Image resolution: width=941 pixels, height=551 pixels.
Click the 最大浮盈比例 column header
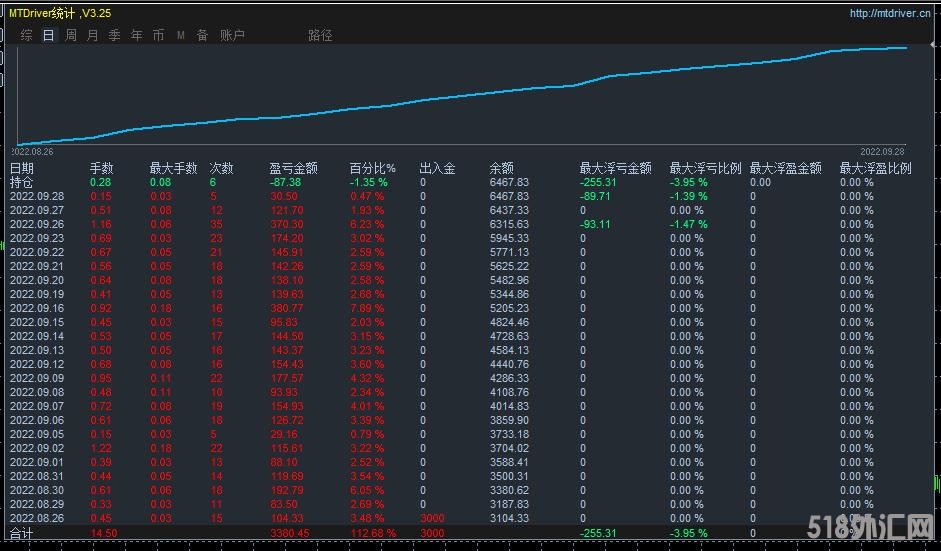point(876,168)
